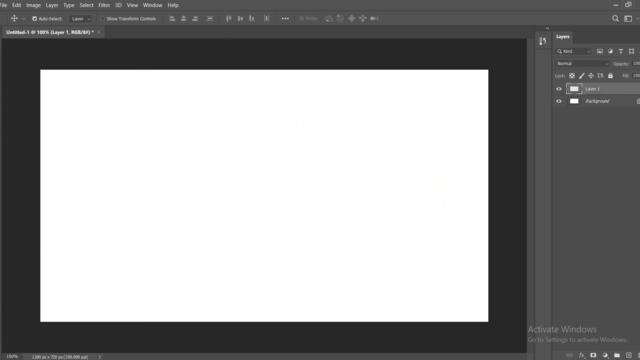This screenshot has height=360, width=640.
Task: Align vertical centers icon in options bar
Action: [240, 19]
